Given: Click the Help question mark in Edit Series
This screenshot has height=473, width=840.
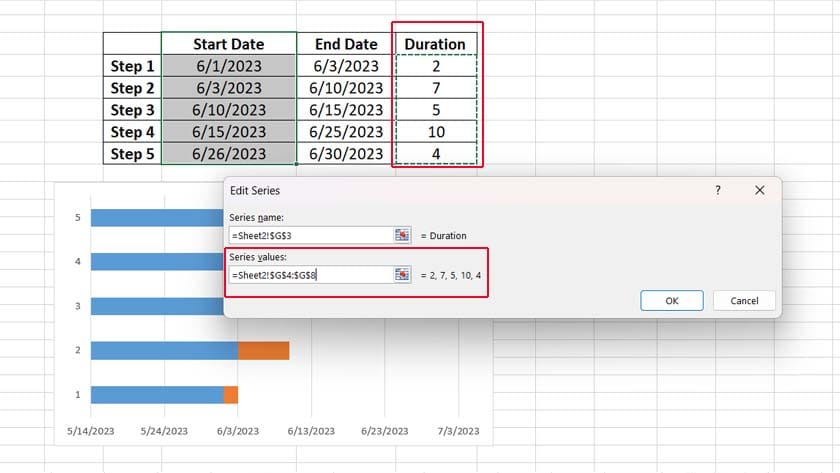Looking at the screenshot, I should [x=718, y=190].
